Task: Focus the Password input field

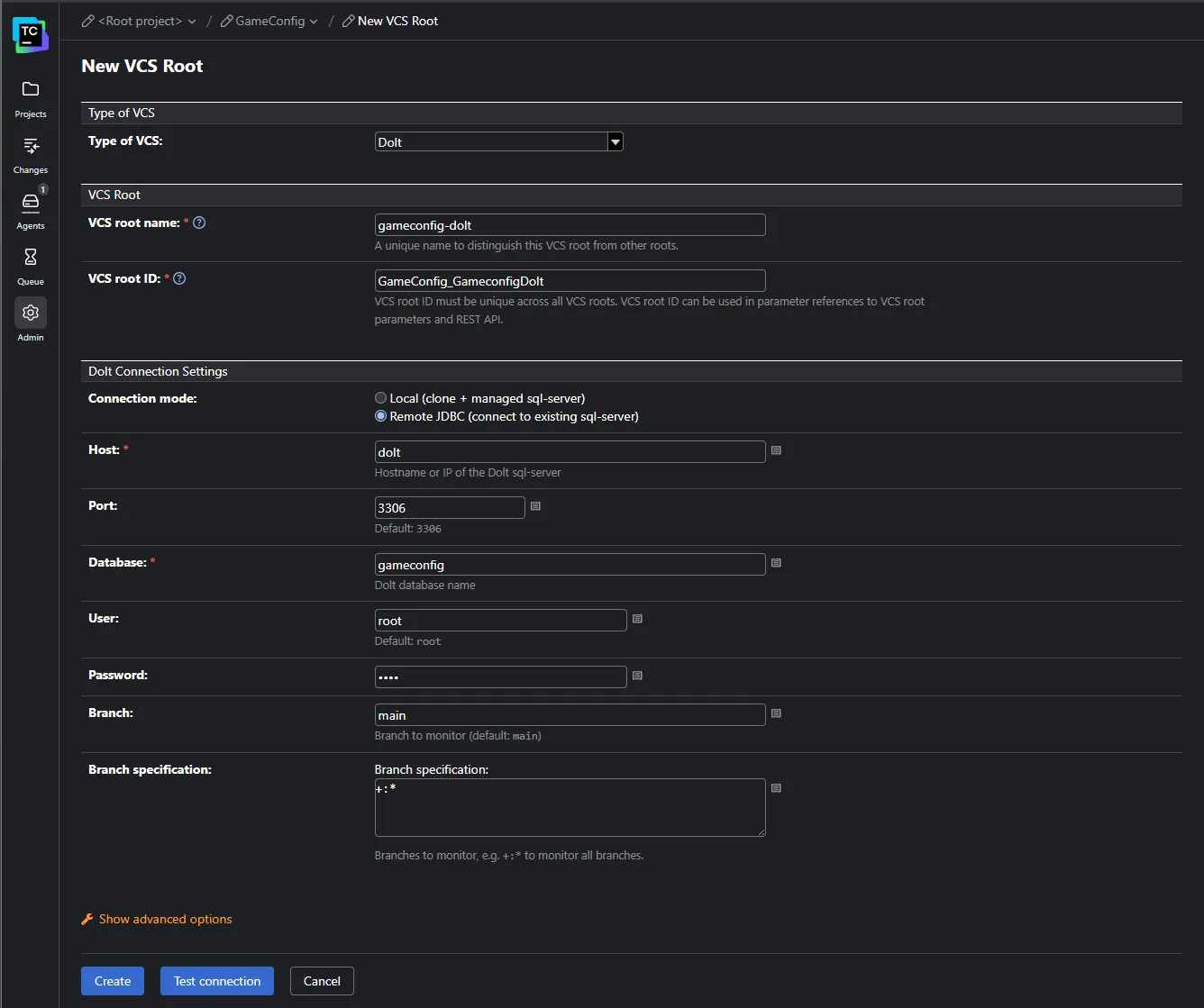Action: pyautogui.click(x=500, y=677)
